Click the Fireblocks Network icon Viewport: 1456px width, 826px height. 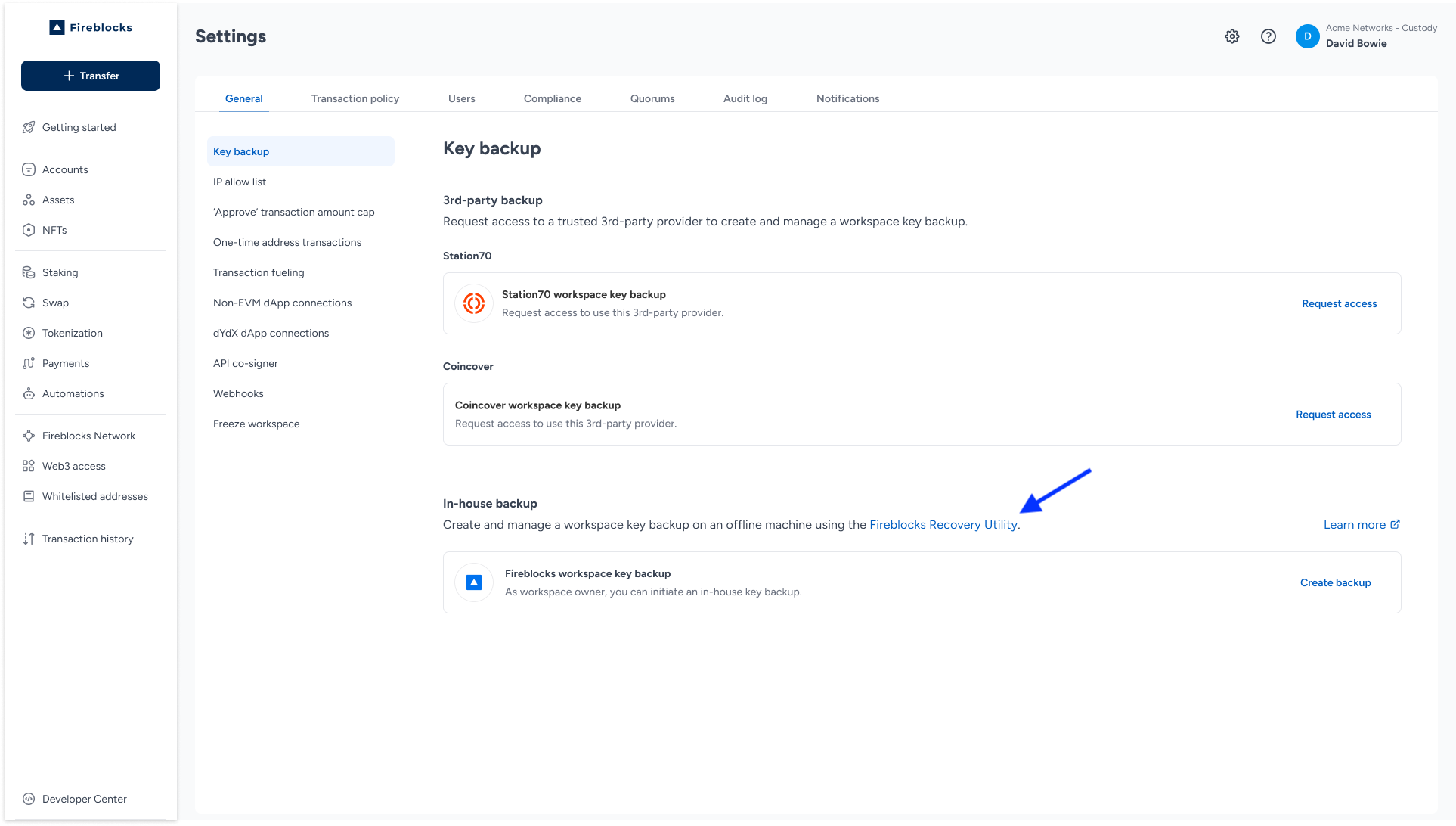pyautogui.click(x=29, y=436)
